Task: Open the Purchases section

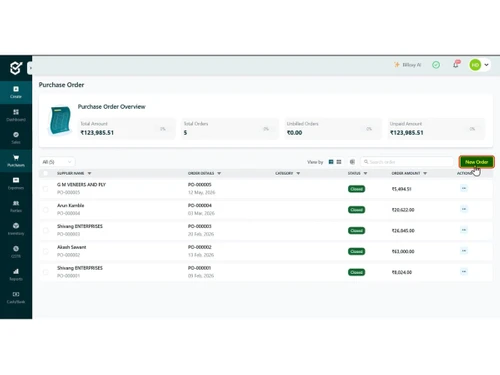Action: pos(16,161)
